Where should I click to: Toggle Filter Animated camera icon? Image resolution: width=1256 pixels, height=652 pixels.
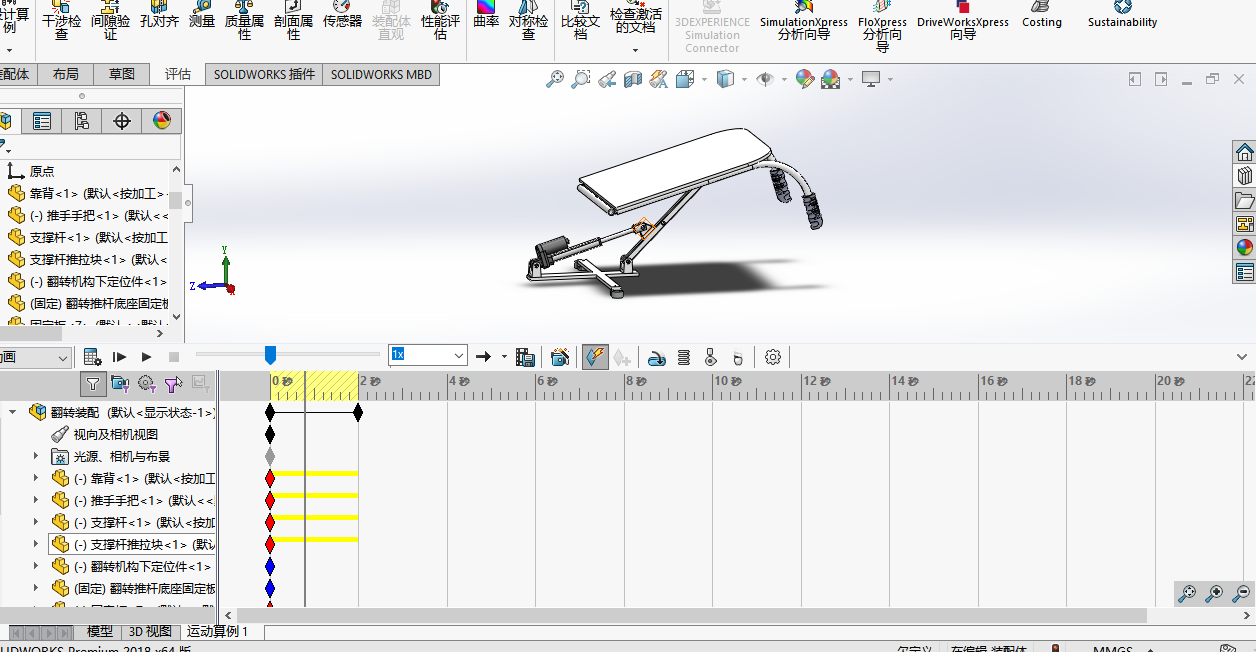[120, 383]
